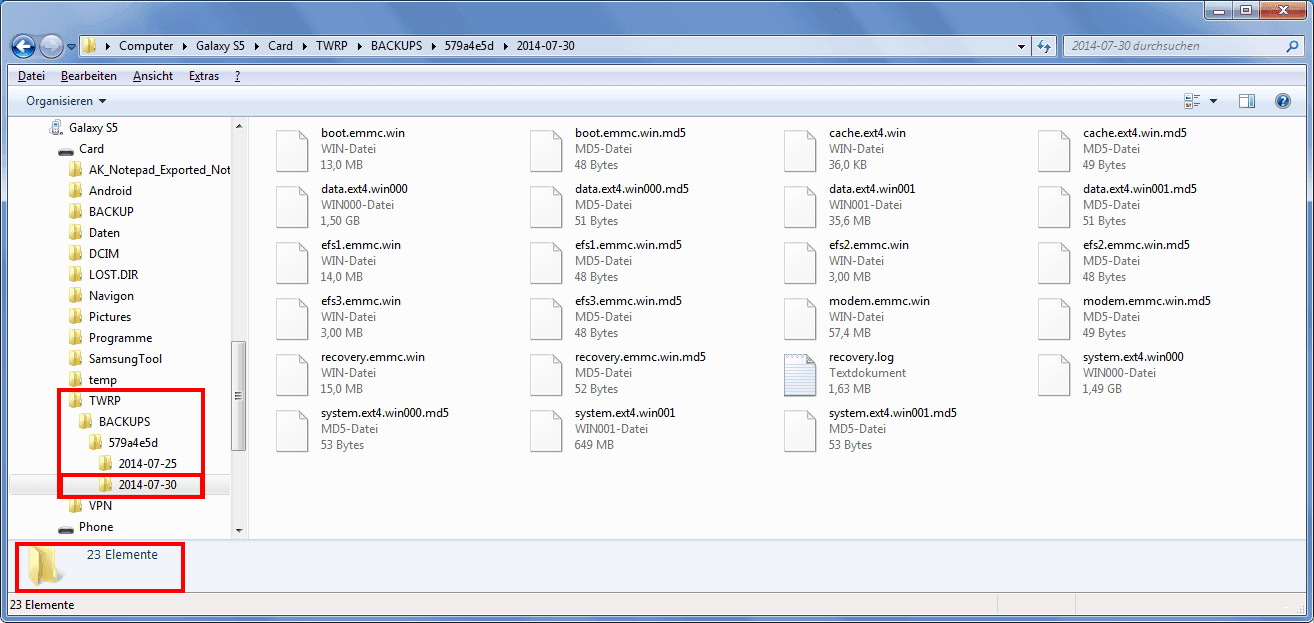Open the Bearbeiten menu
This screenshot has height=623, width=1314.
coord(88,76)
